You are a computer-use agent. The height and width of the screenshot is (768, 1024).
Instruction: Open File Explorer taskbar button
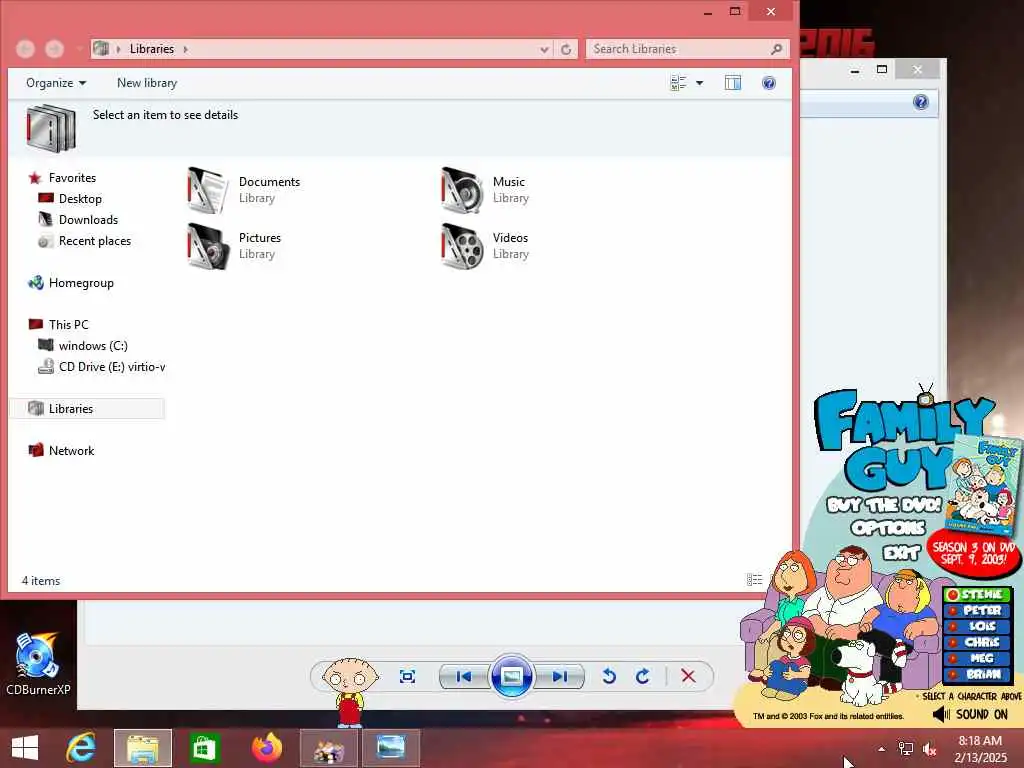point(142,748)
